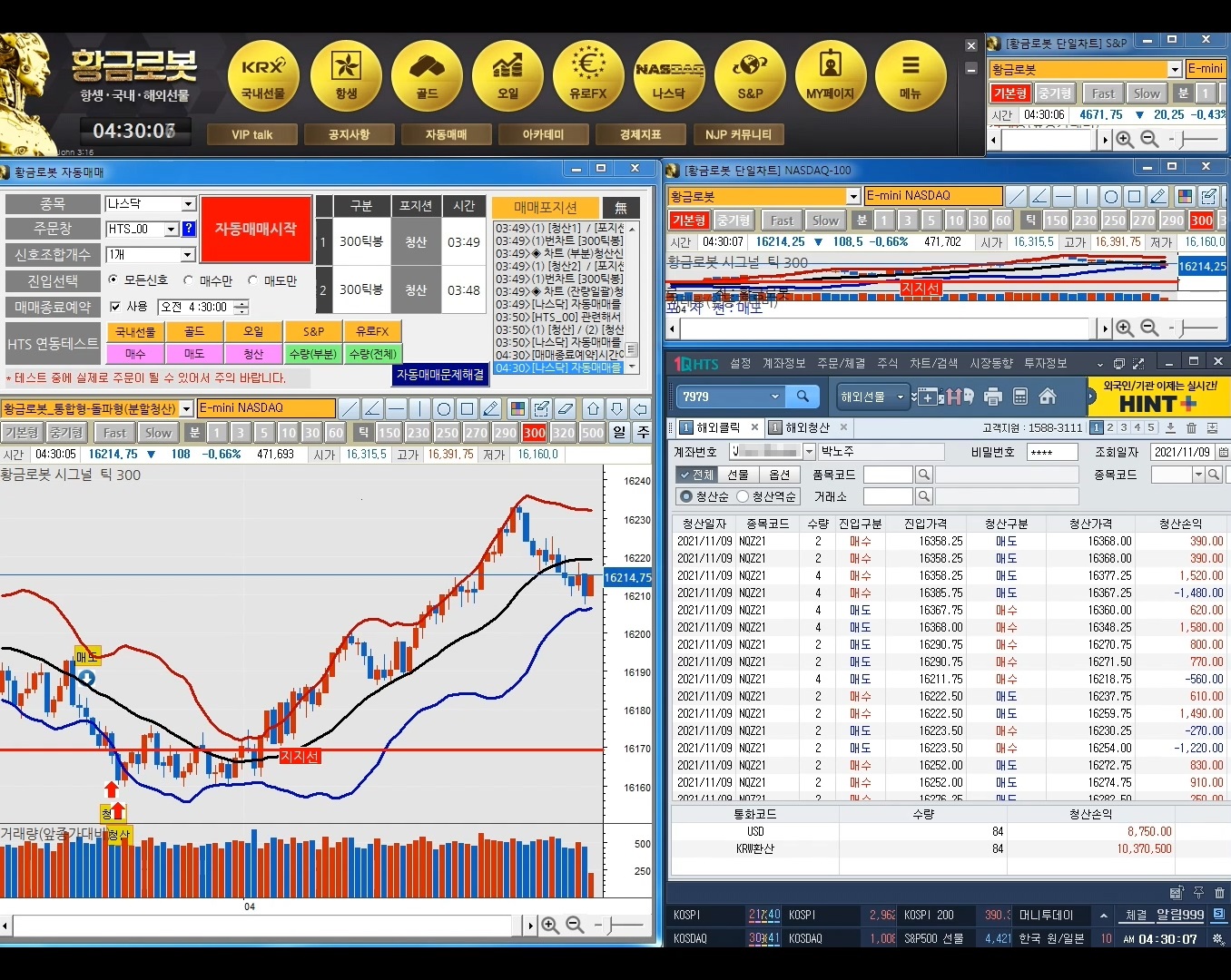Viewport: 1231px width, 980px height.
Task: Open the 공지사항 link
Action: click(x=349, y=134)
